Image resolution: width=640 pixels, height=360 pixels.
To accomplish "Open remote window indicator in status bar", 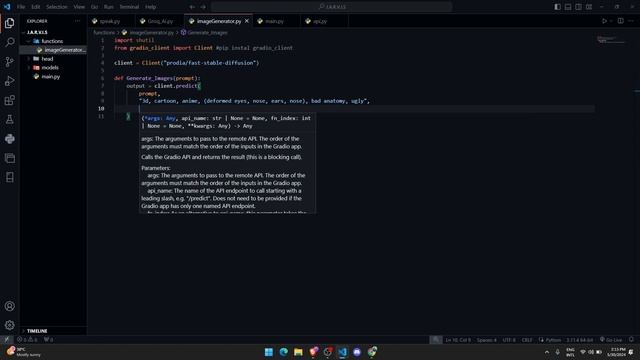I will [x=7, y=340].
